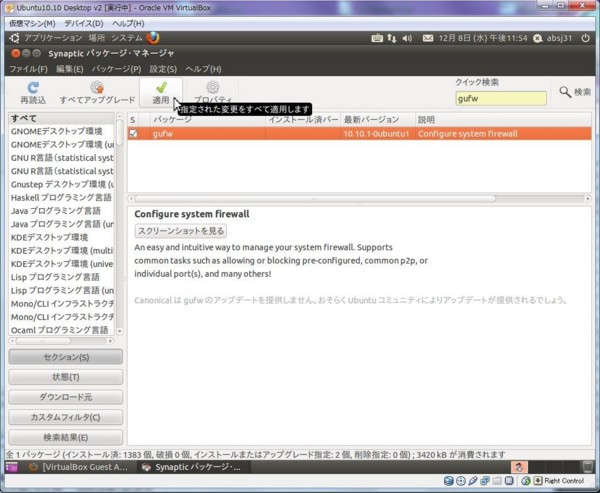This screenshot has width=600, height=493.
Task: Click the Reload (再読込) toolbar icon
Action: pyautogui.click(x=33, y=88)
